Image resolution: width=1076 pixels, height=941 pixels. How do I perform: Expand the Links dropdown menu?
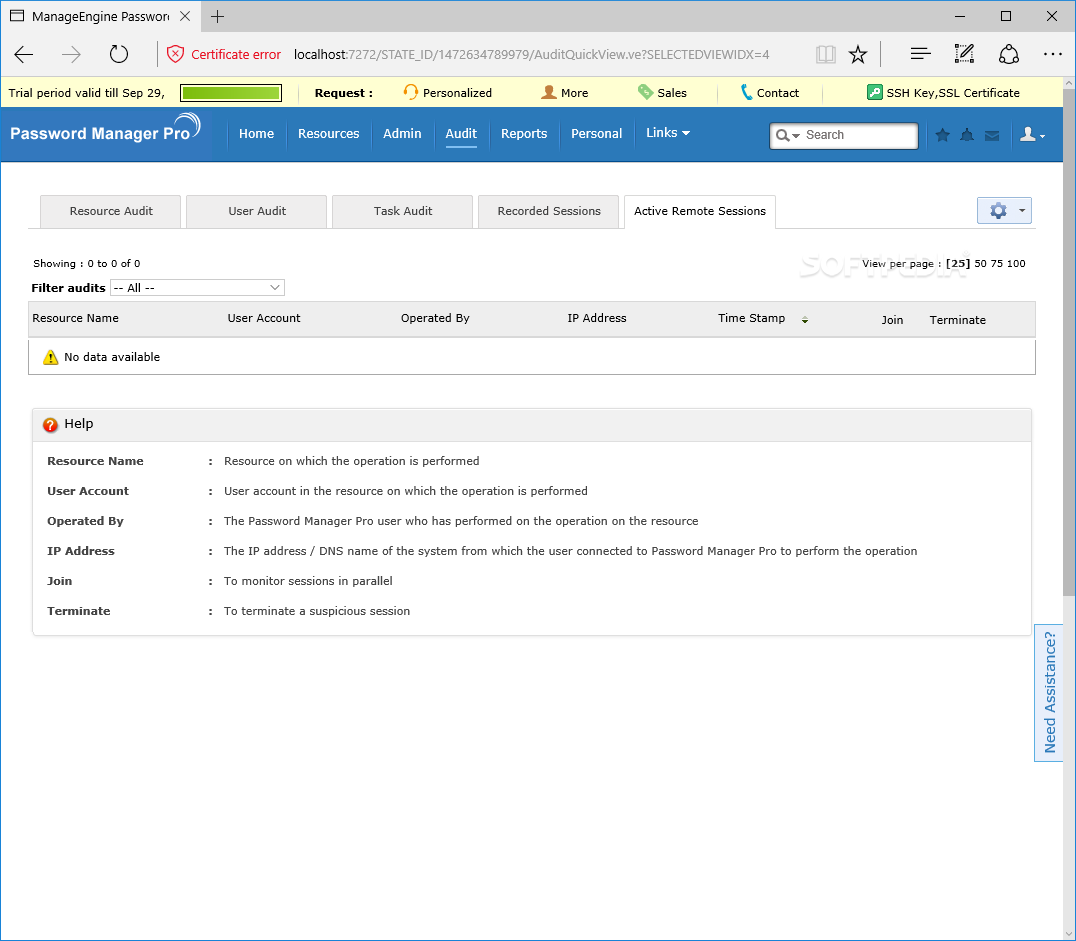(668, 133)
